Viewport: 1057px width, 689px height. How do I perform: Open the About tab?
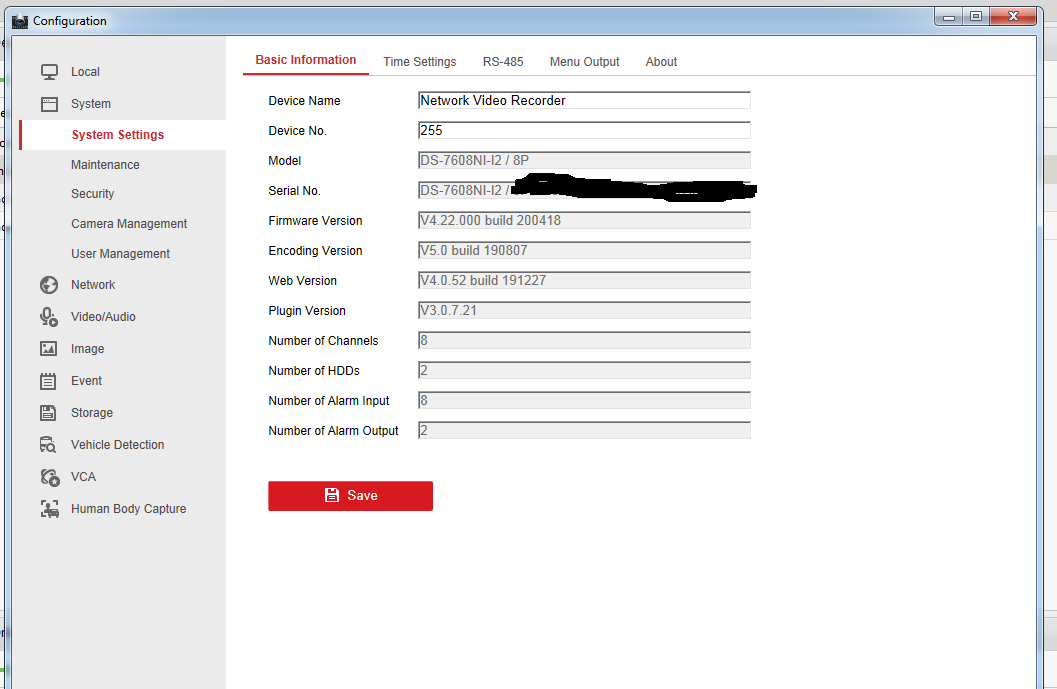pyautogui.click(x=661, y=62)
